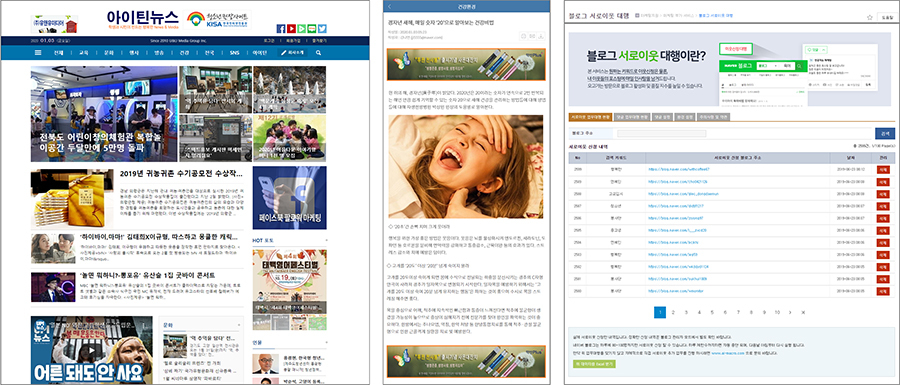Select the fourth gray tab in blog panel
Image resolution: width=900 pixels, height=385 pixels.
[685, 116]
